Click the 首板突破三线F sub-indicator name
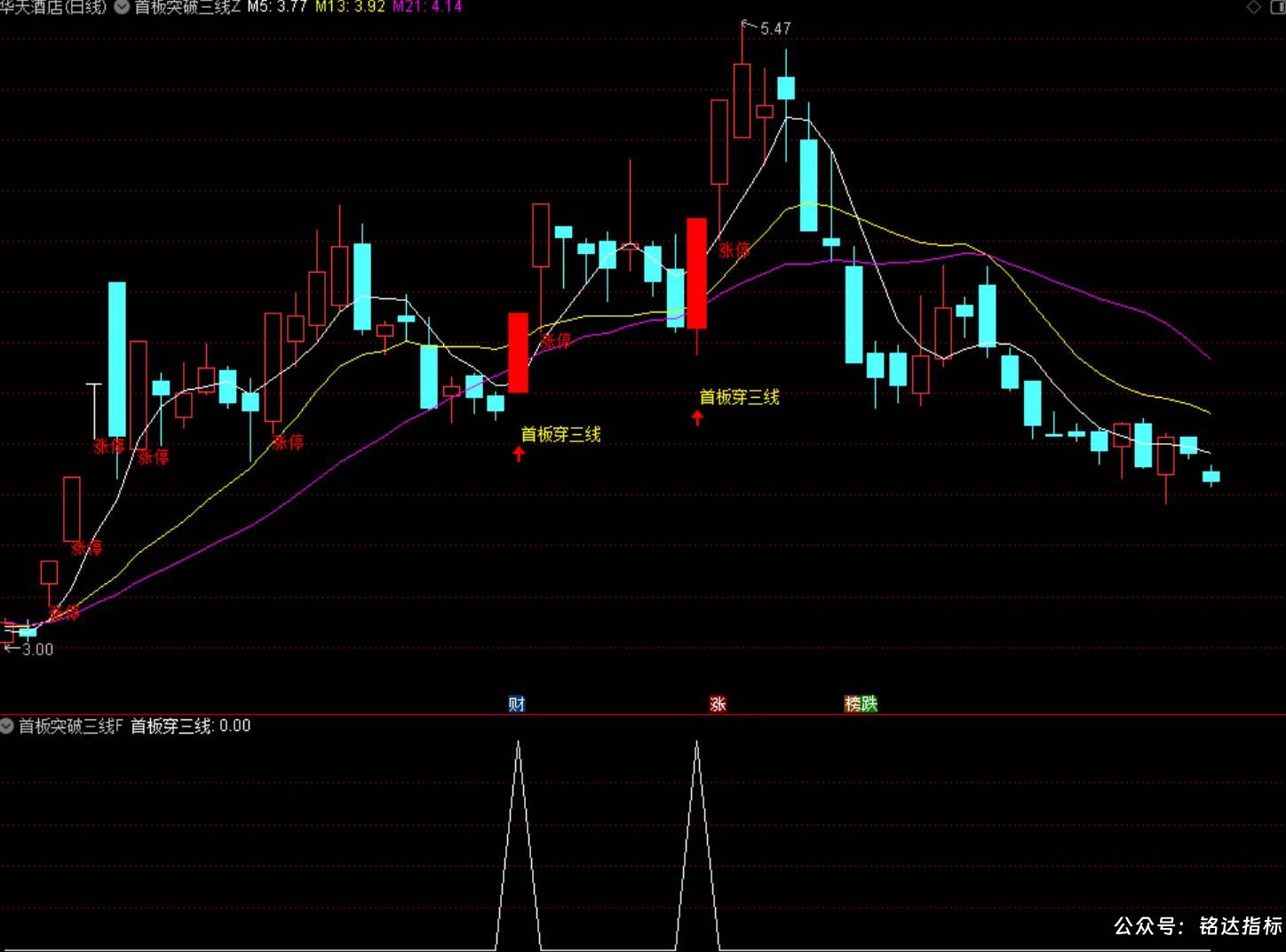This screenshot has height=952, width=1286. (x=71, y=726)
